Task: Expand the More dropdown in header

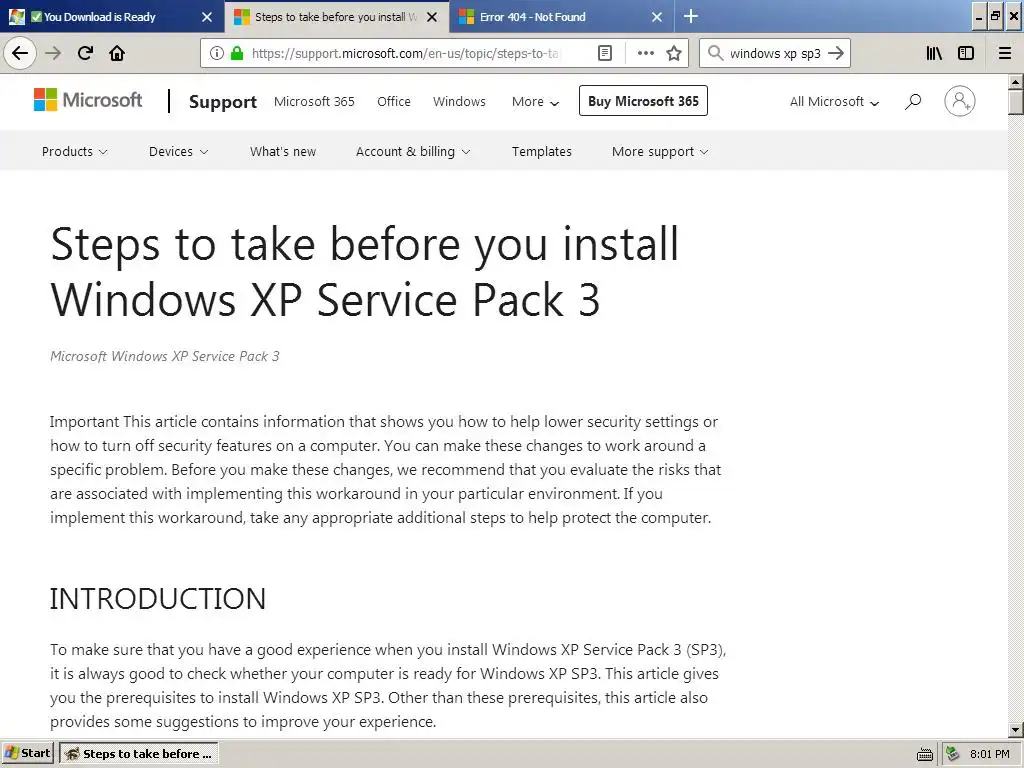Action: pos(536,101)
